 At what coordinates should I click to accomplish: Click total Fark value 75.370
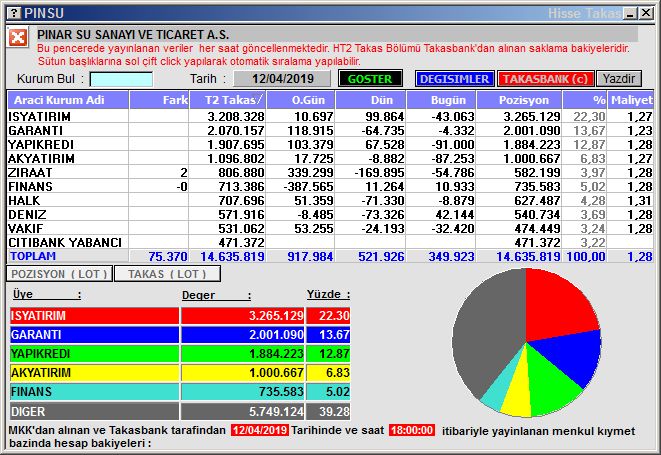(168, 256)
